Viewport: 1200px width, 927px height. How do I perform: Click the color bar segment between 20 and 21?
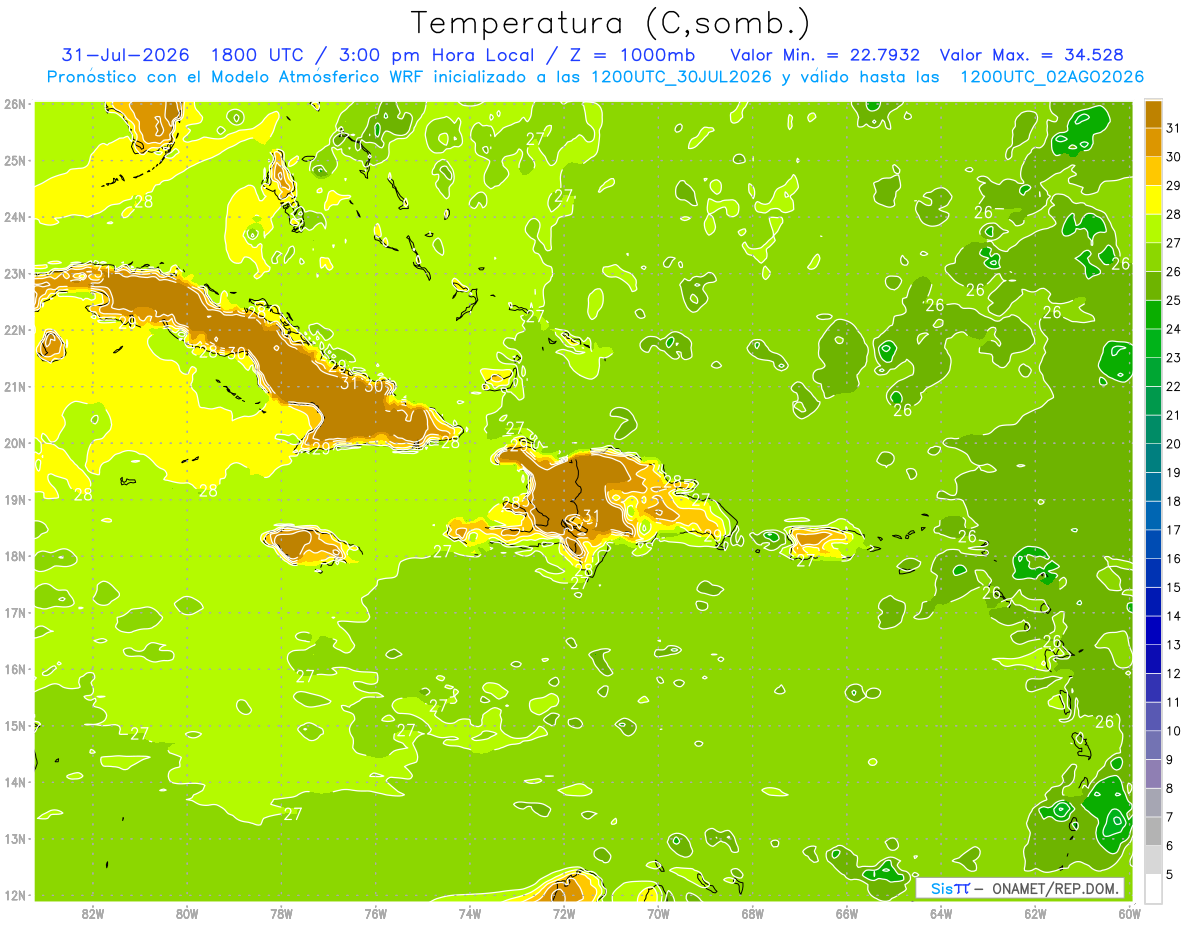(1152, 430)
